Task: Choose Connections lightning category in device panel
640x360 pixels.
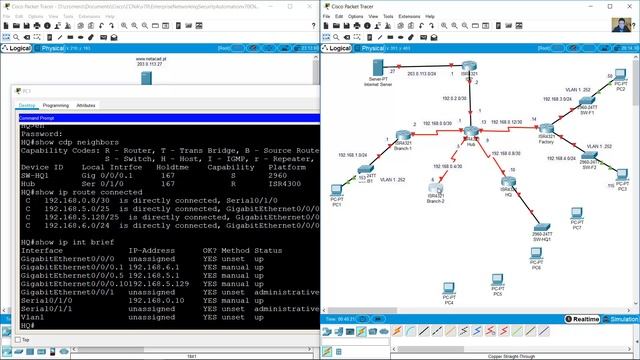Action: point(361,331)
